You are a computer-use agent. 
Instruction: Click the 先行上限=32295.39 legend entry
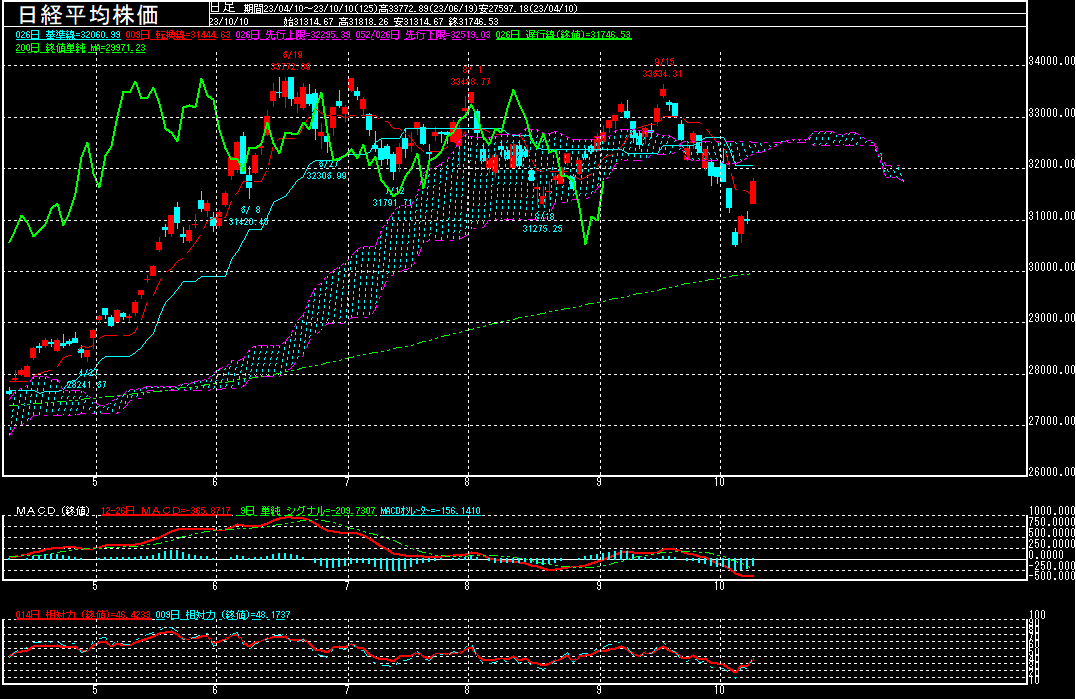pyautogui.click(x=293, y=35)
